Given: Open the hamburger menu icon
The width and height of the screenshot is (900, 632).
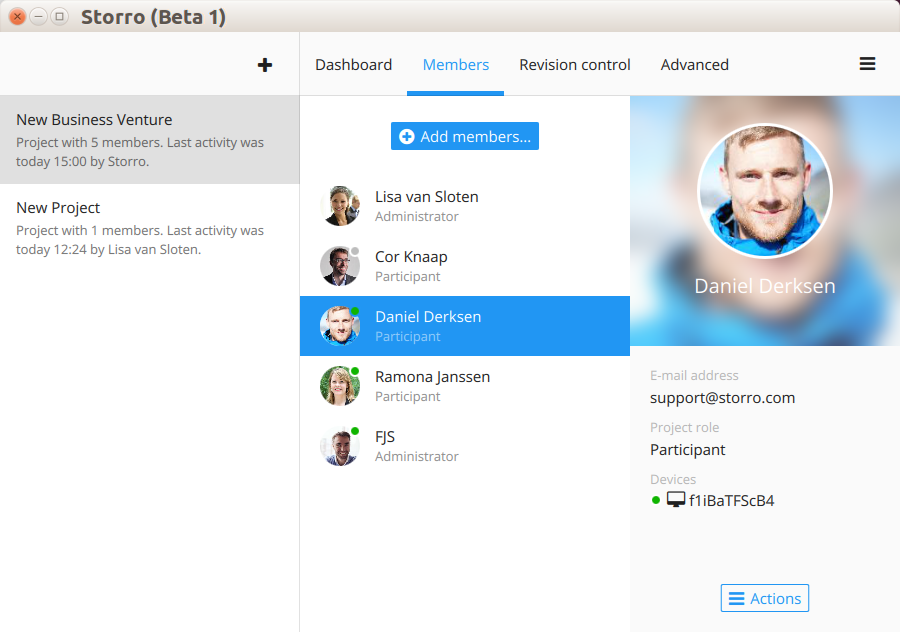Looking at the screenshot, I should tap(867, 64).
